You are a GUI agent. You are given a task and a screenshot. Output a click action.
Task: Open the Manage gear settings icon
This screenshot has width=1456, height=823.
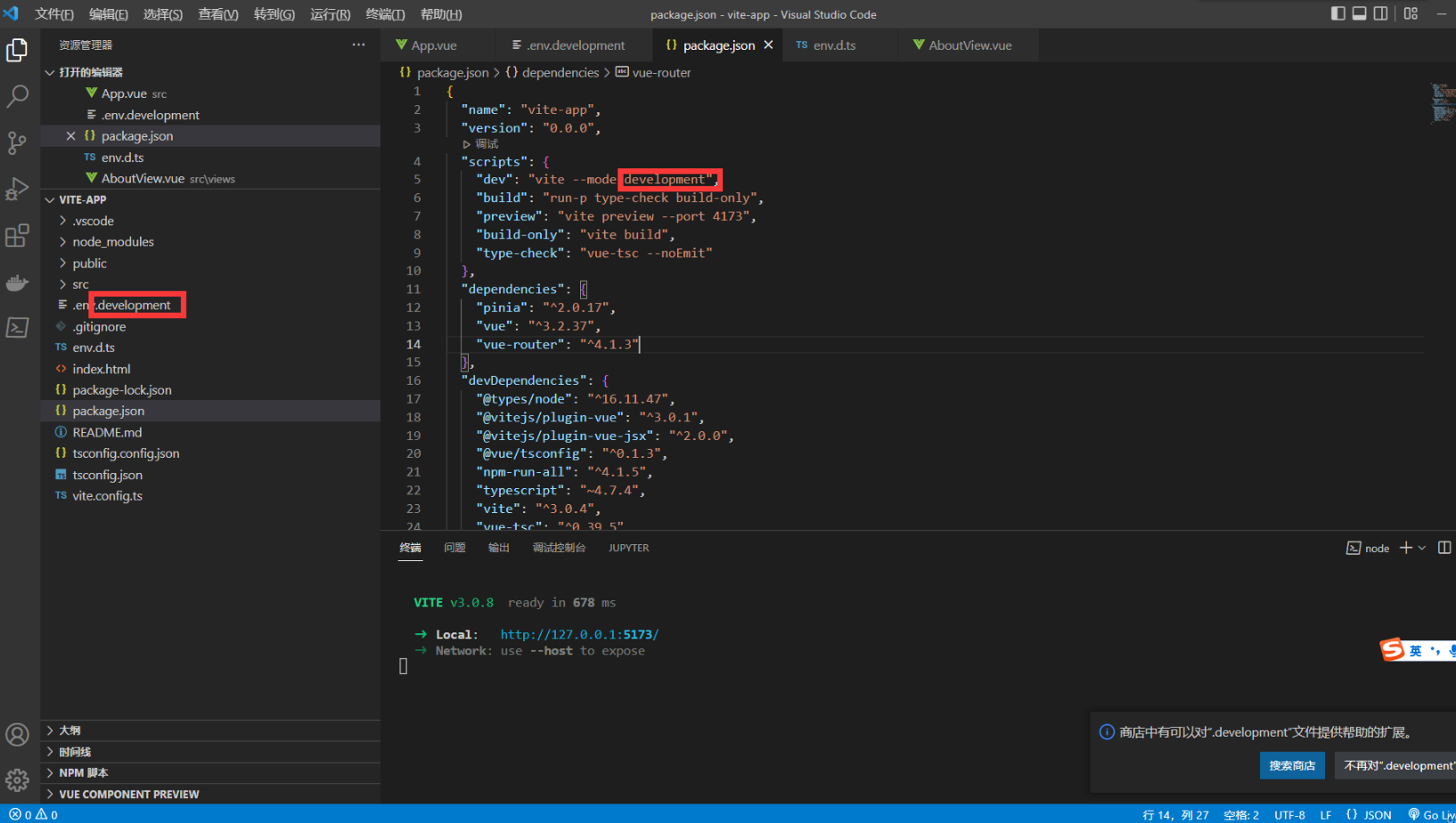(x=17, y=780)
